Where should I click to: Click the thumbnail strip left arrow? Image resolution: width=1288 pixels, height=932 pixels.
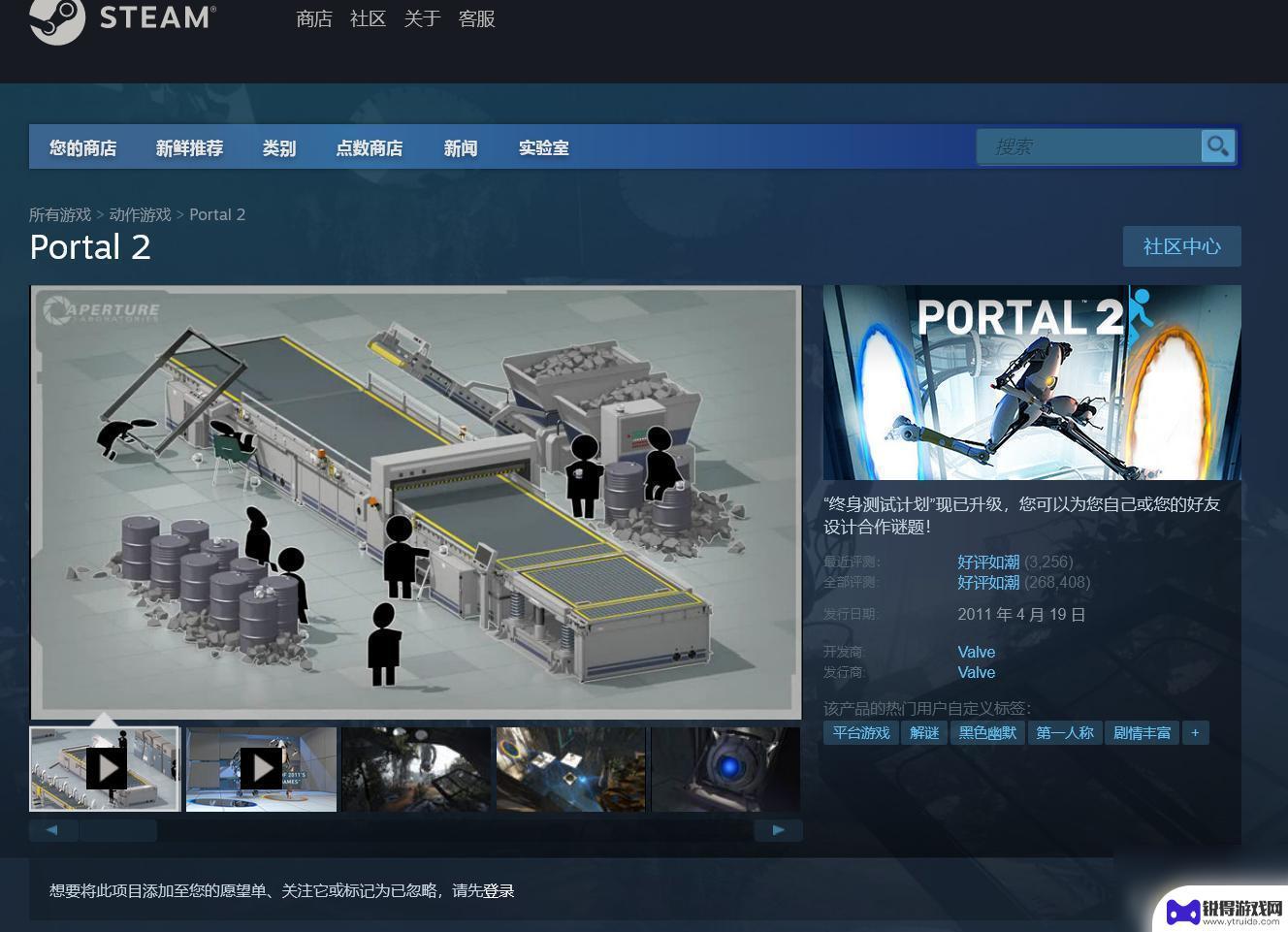pyautogui.click(x=52, y=830)
